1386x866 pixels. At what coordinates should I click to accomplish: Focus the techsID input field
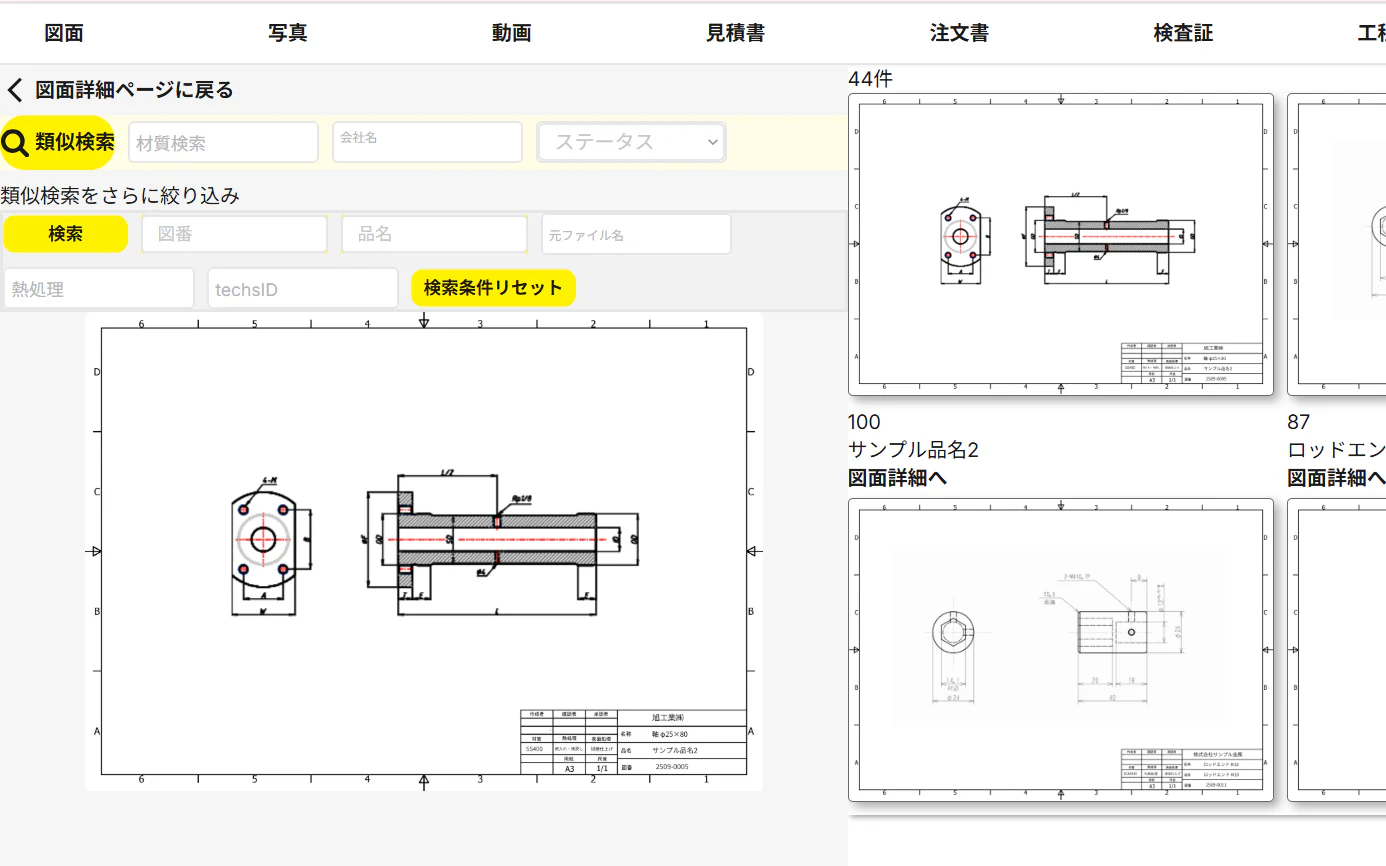point(303,288)
